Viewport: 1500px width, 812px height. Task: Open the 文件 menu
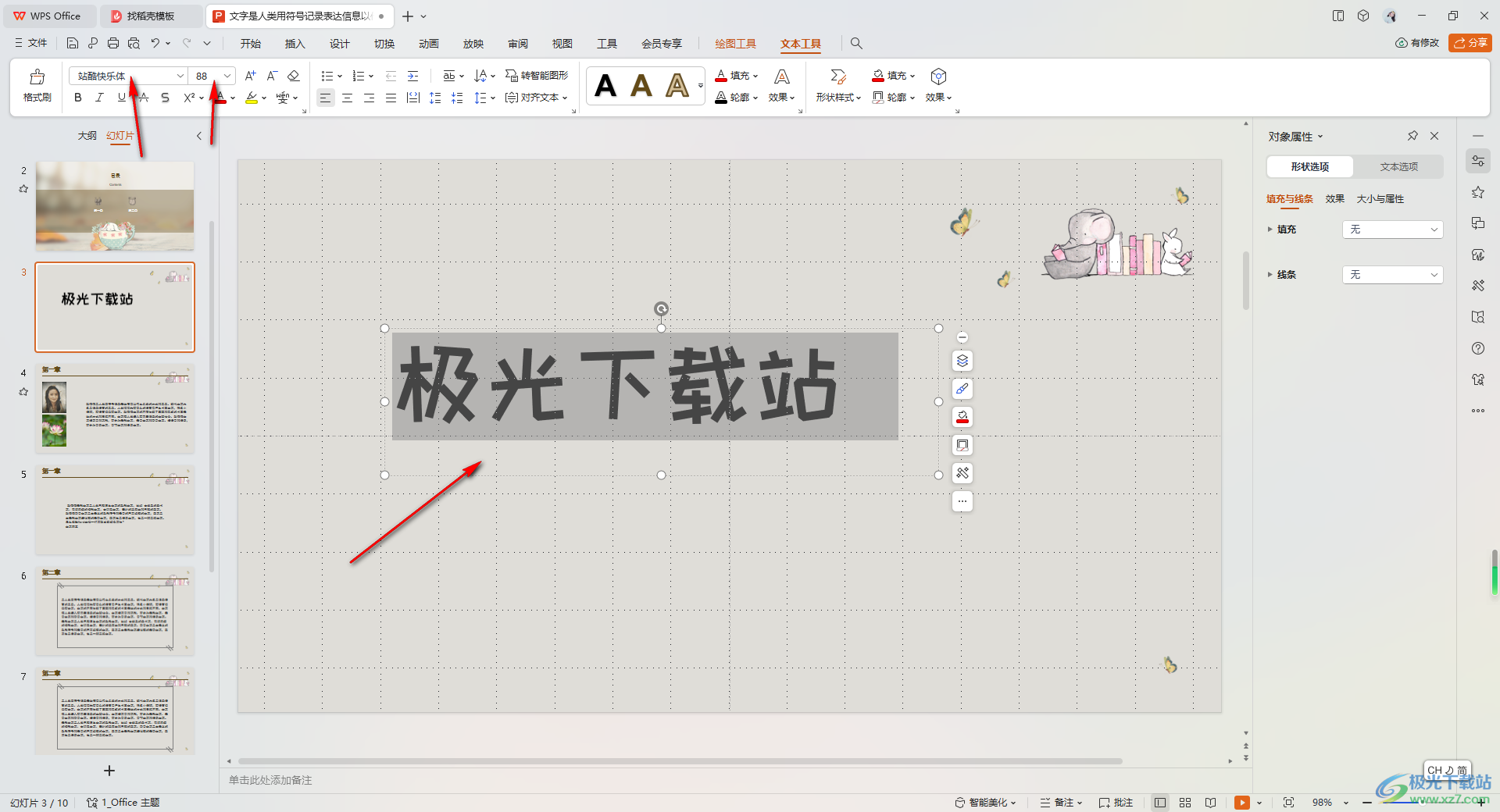[30, 43]
